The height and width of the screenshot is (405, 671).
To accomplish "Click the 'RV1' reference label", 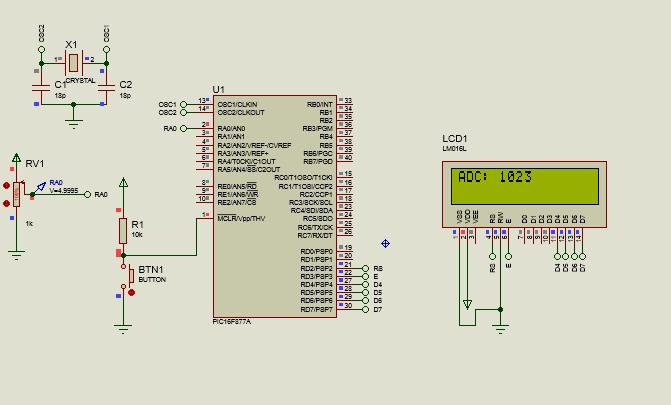I will point(35,164).
